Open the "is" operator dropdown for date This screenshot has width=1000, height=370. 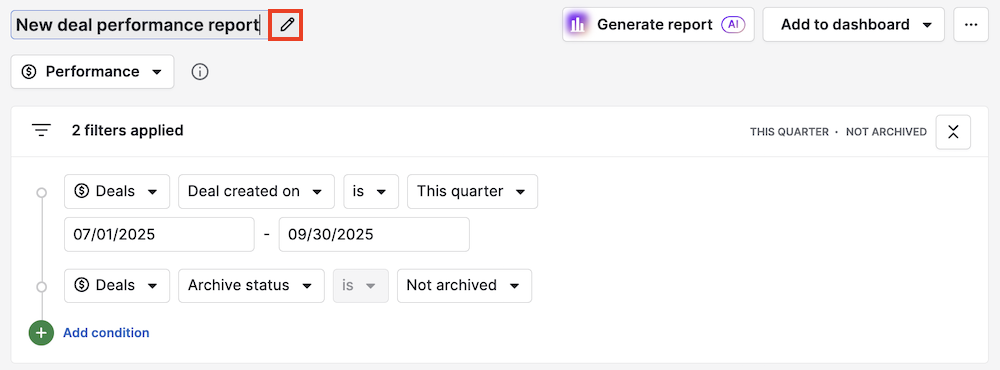371,191
